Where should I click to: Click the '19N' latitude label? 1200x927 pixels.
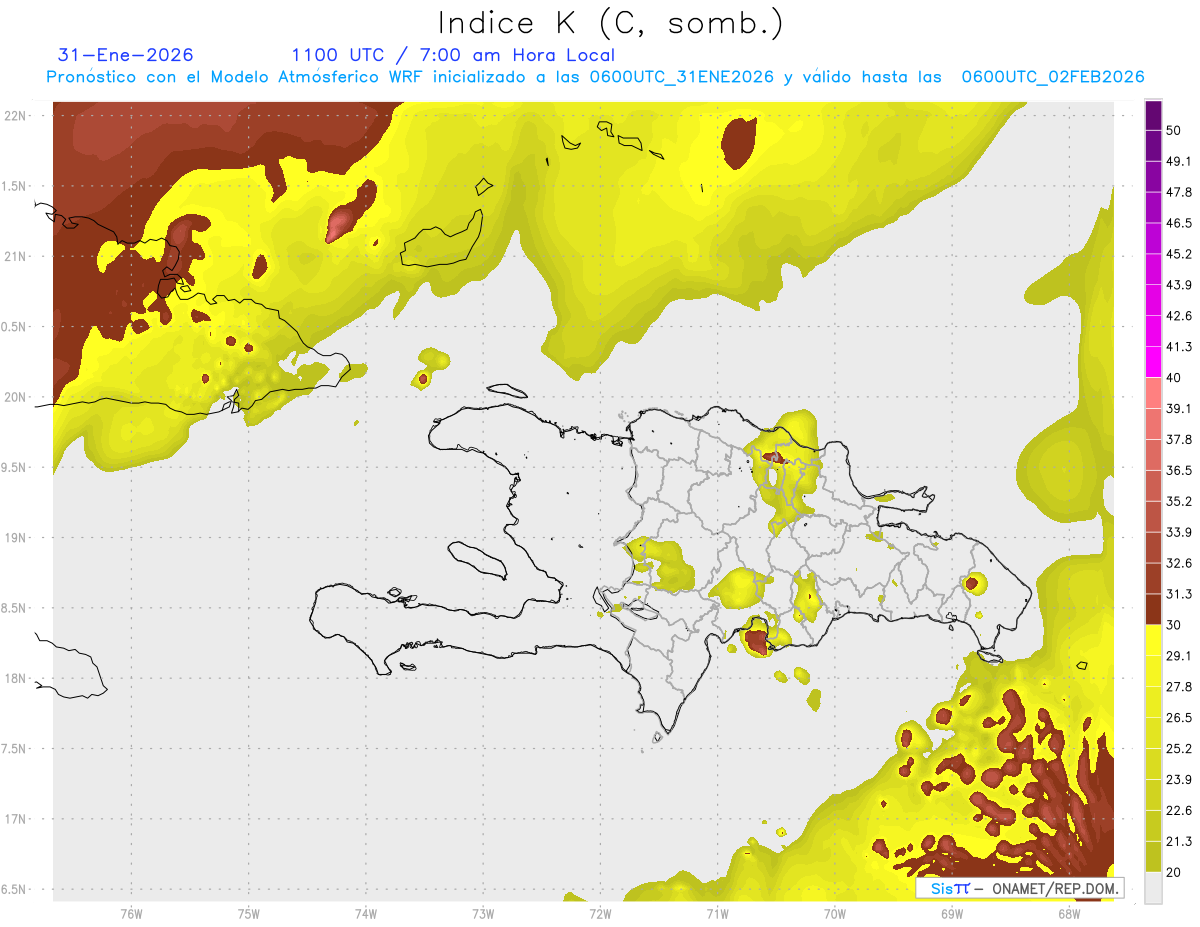coord(17,537)
